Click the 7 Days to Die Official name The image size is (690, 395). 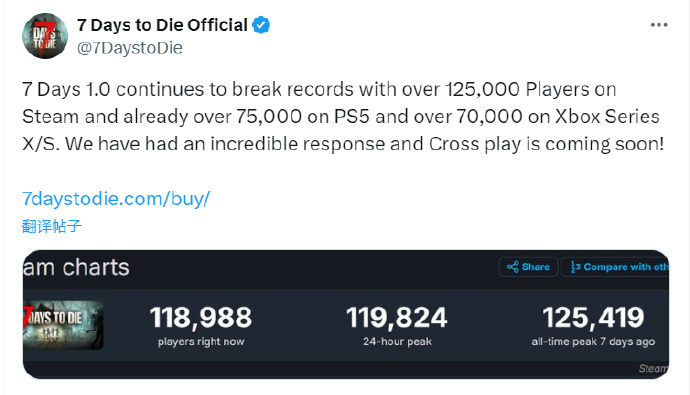click(162, 25)
